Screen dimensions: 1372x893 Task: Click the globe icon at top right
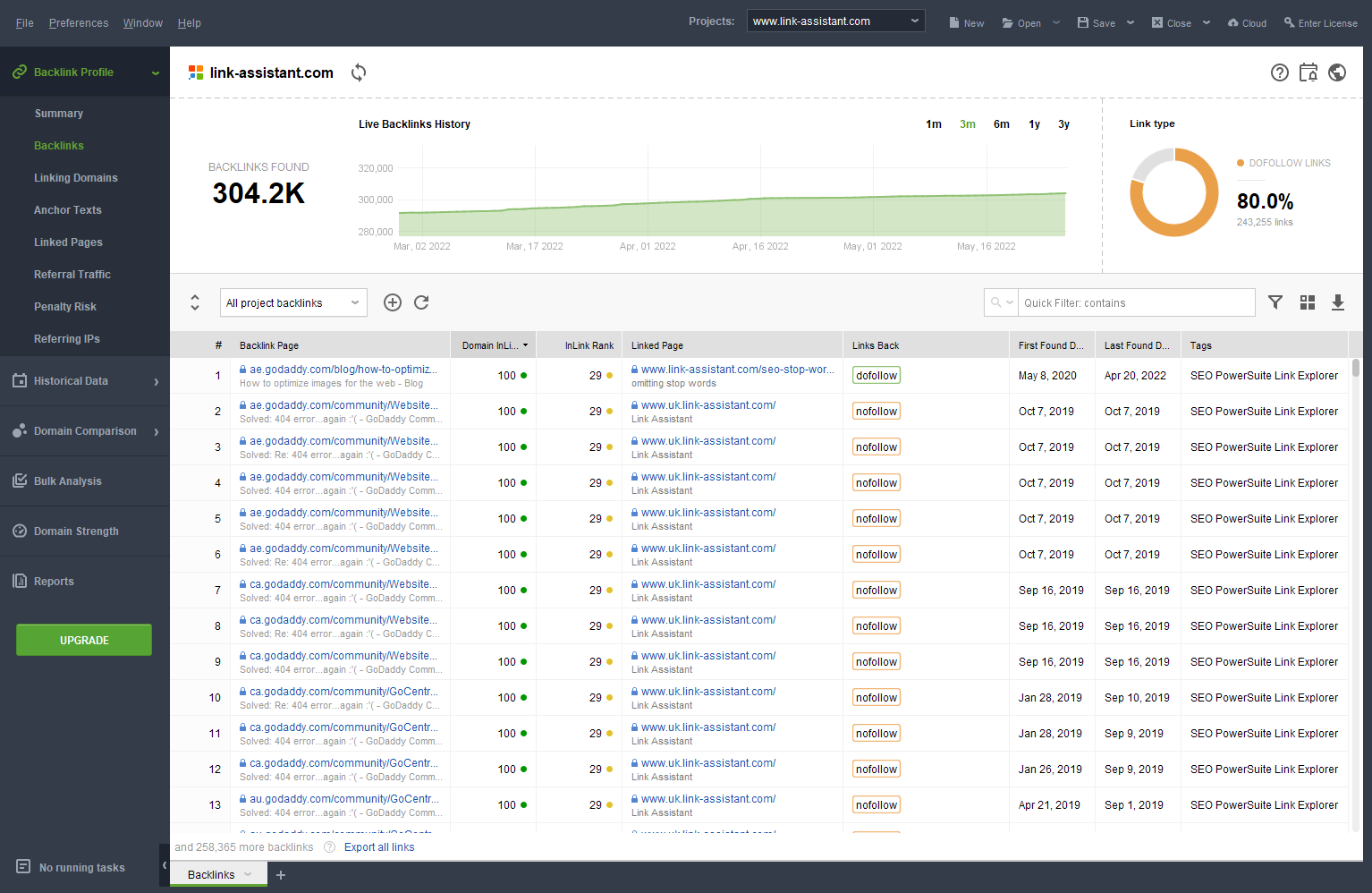tap(1337, 72)
